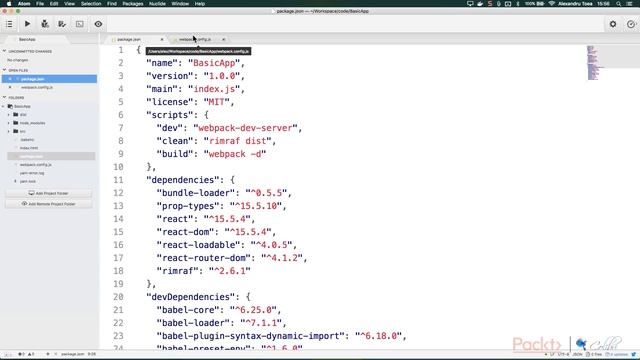Select the BasicApp file tree tab

pos(27,40)
